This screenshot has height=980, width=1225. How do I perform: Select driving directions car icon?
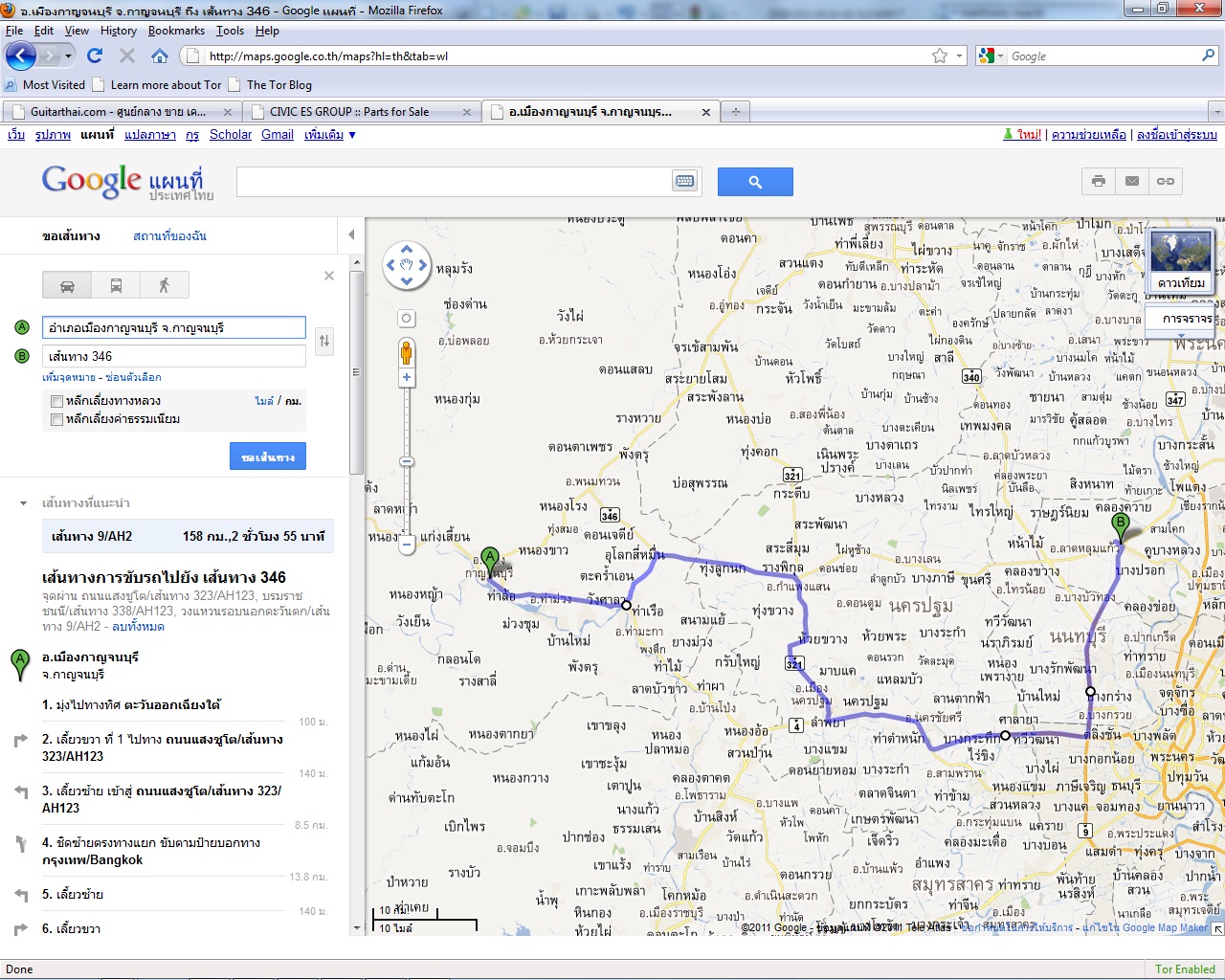point(67,285)
